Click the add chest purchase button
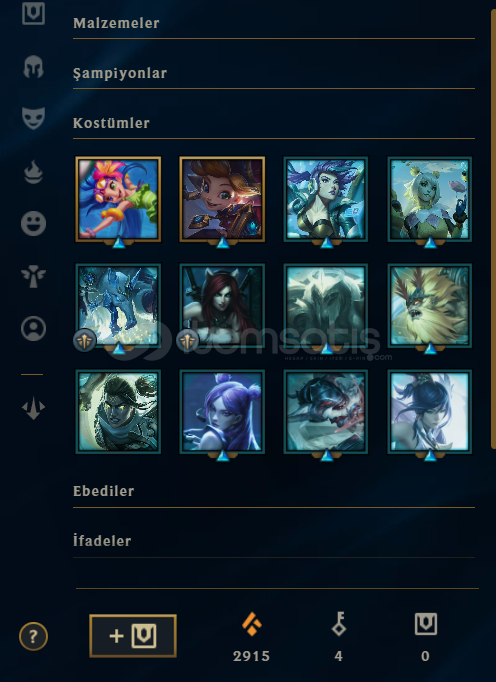Viewport: 496px width, 682px height. click(133, 636)
